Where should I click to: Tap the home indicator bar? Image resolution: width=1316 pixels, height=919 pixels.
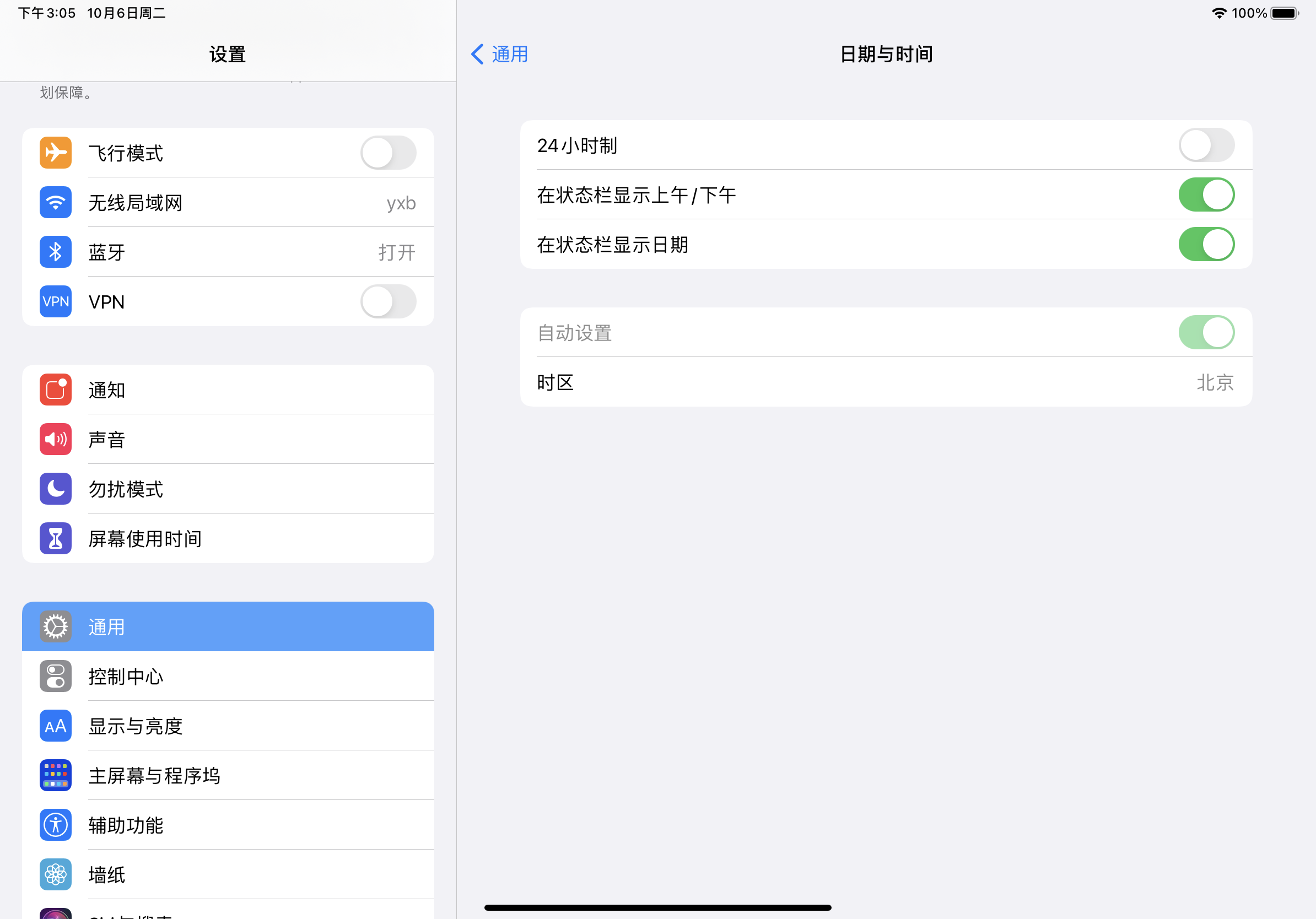pyautogui.click(x=657, y=907)
